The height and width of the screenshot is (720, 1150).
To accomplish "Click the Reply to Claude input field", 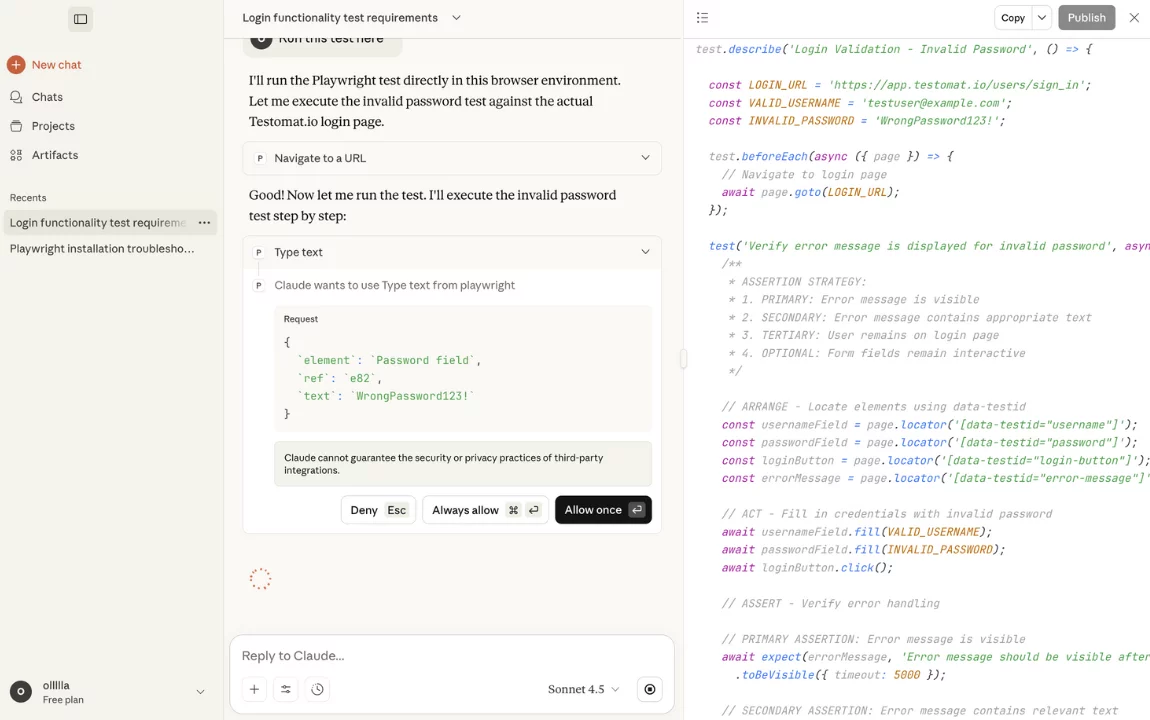I will click(450, 656).
